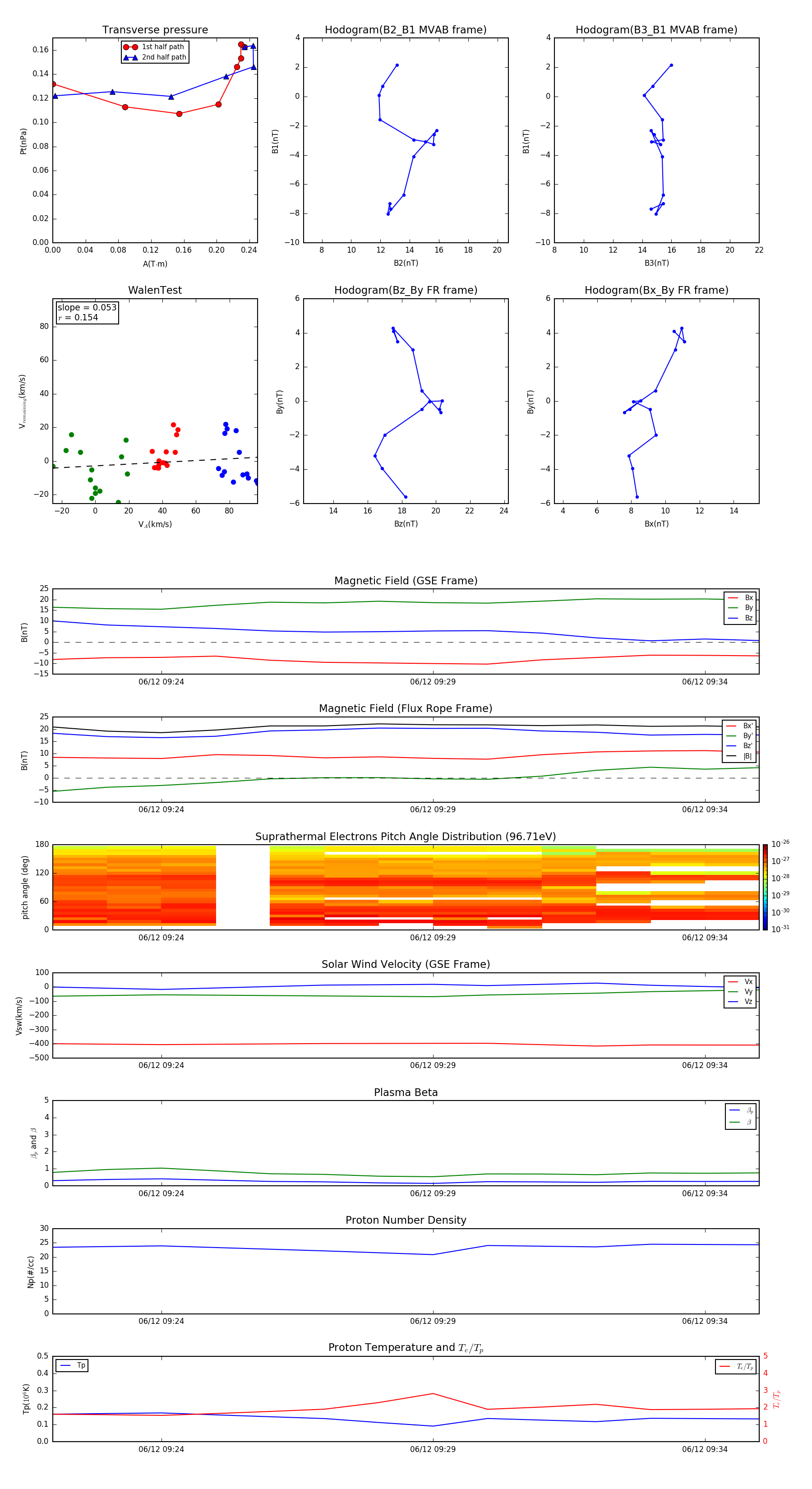
Task: Click 'Hodogram(Bx_By FR frame)' title
Action: coord(656,290)
